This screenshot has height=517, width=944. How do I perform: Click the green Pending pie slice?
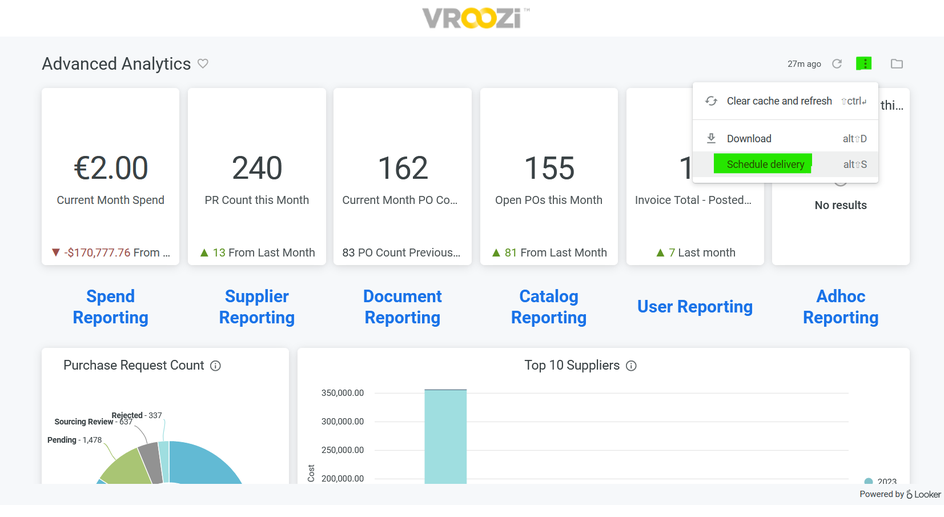tap(128, 467)
